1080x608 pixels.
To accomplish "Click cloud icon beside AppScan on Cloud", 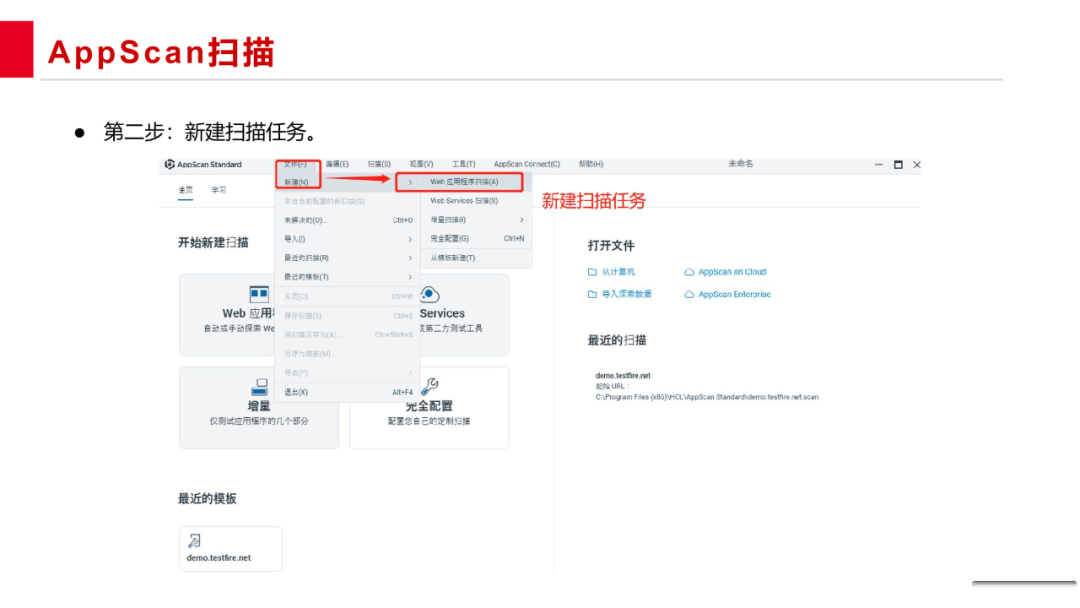I will coord(689,272).
